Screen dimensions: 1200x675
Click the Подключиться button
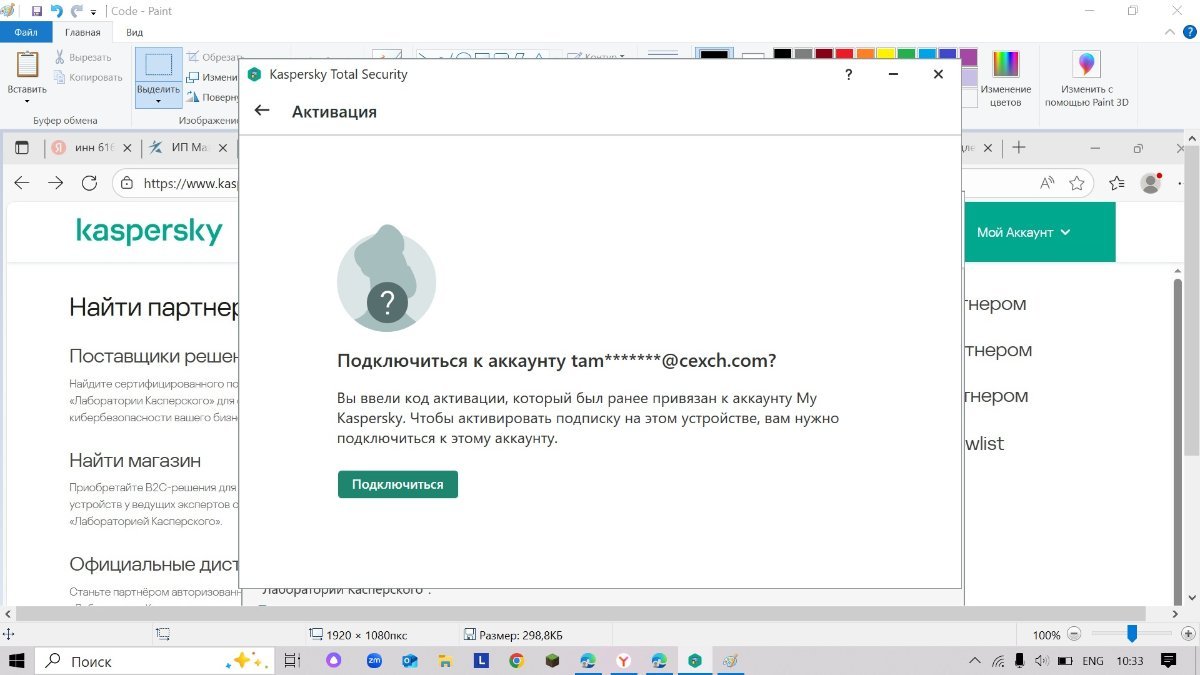click(398, 484)
